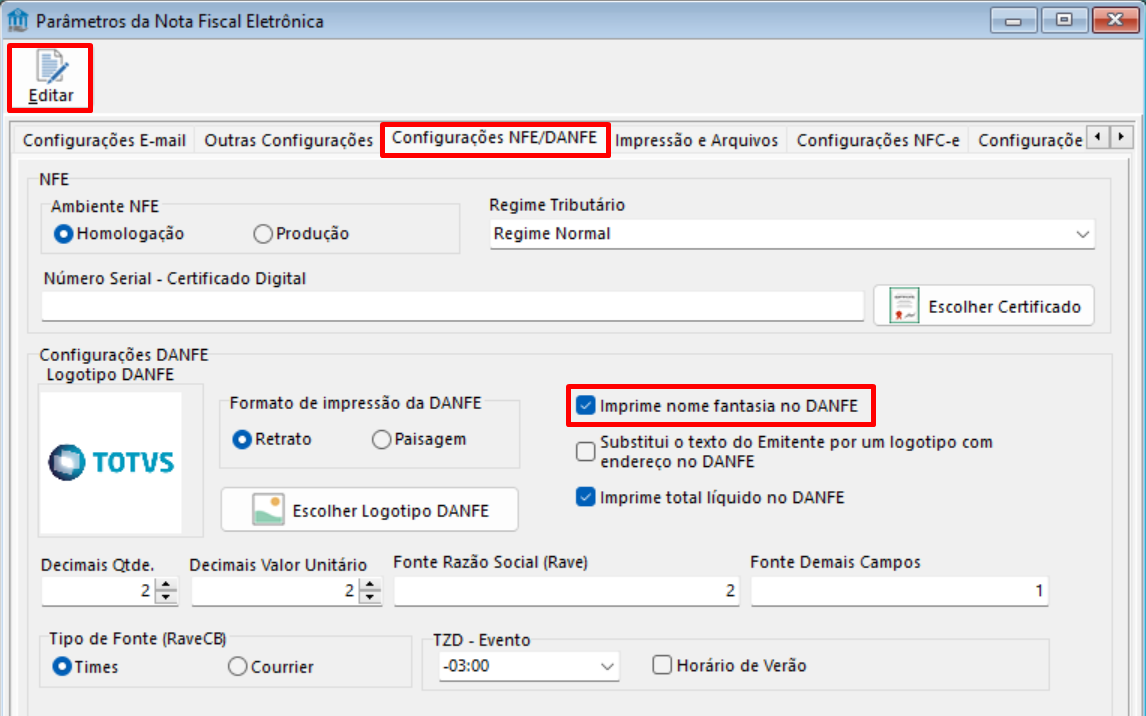Minimize the Parâmetros window
The width and height of the screenshot is (1146, 716).
coord(1013,20)
